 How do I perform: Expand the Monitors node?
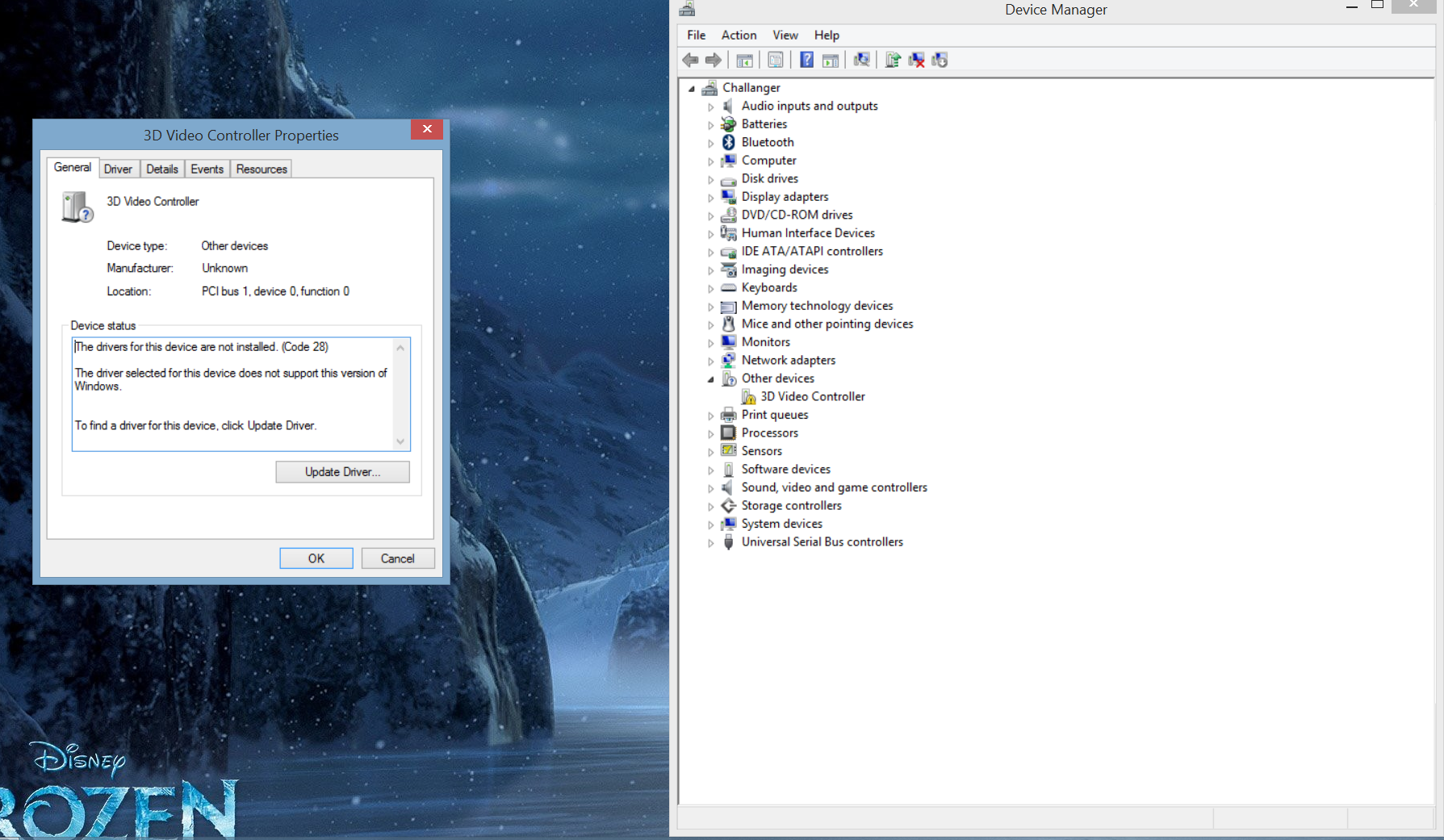tap(710, 343)
